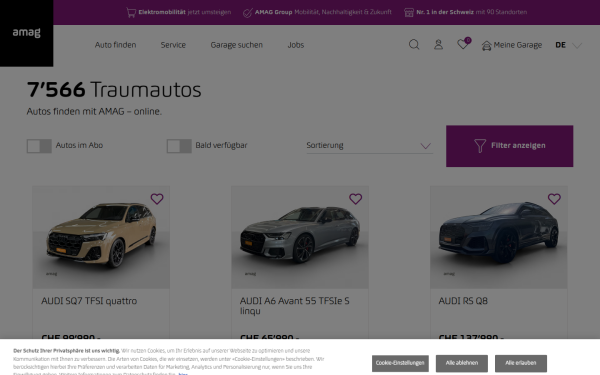Screen dimensions: 600x375
Task: Click the AUDI RS Q8 title
Action: click(463, 301)
